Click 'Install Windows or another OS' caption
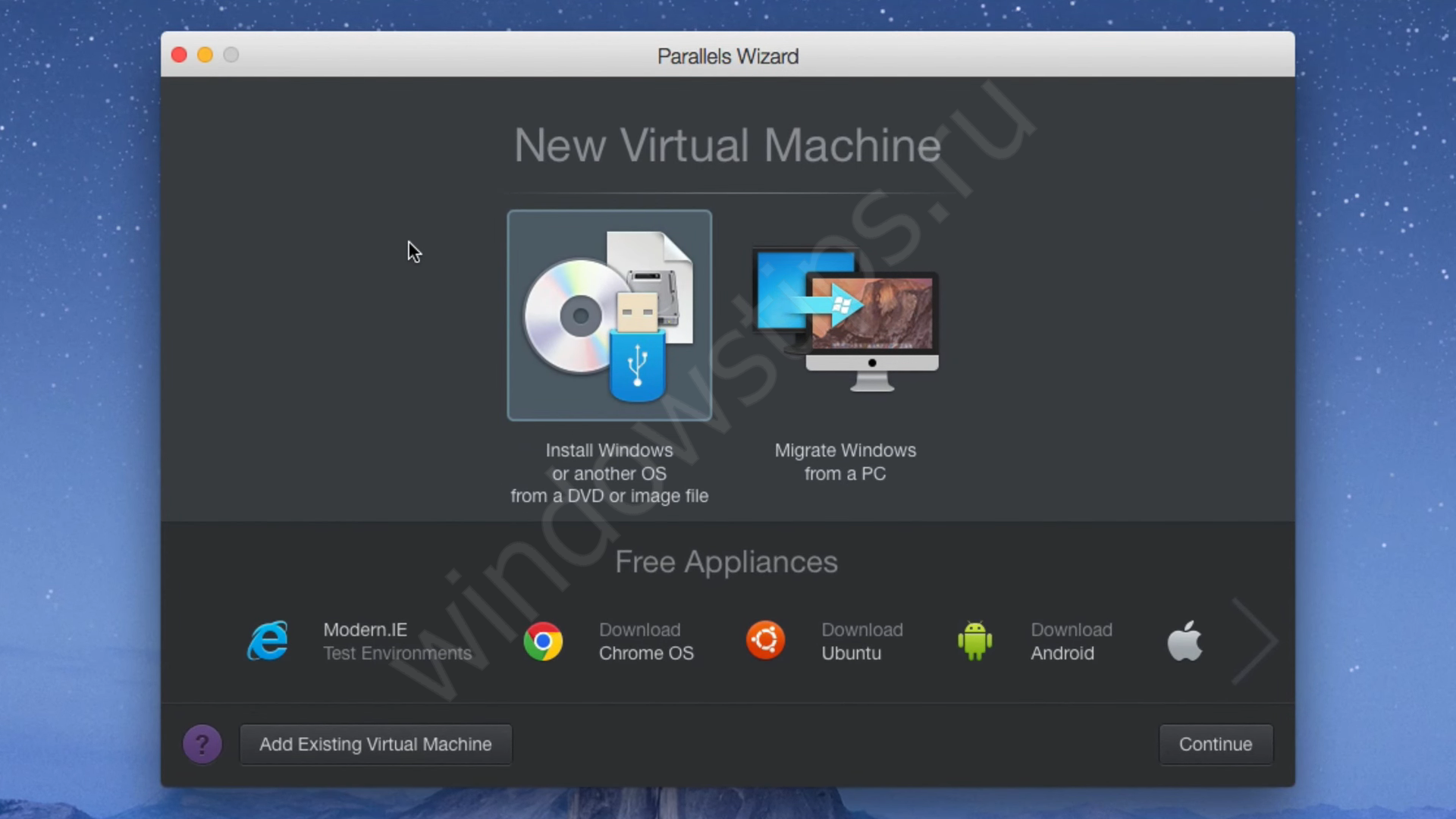This screenshot has height=819, width=1456. [x=609, y=473]
